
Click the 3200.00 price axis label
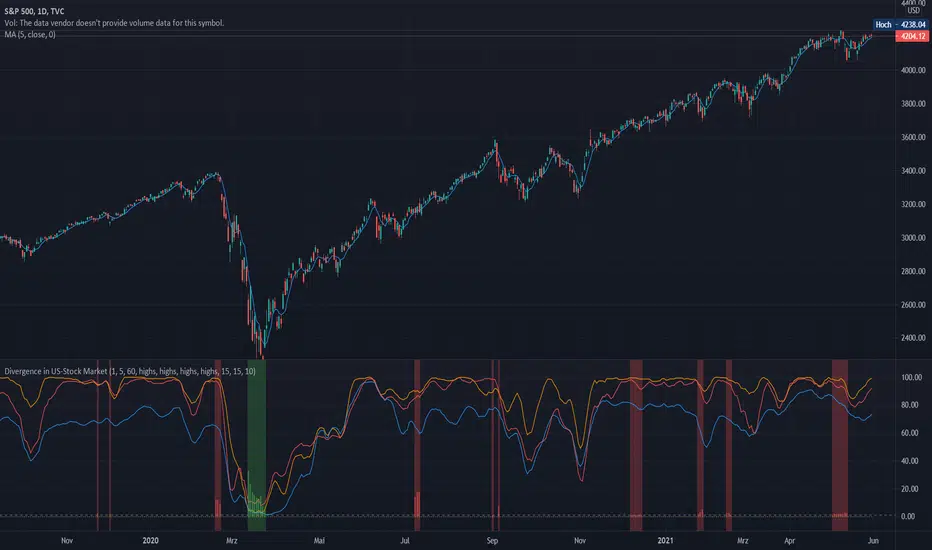tap(913, 204)
